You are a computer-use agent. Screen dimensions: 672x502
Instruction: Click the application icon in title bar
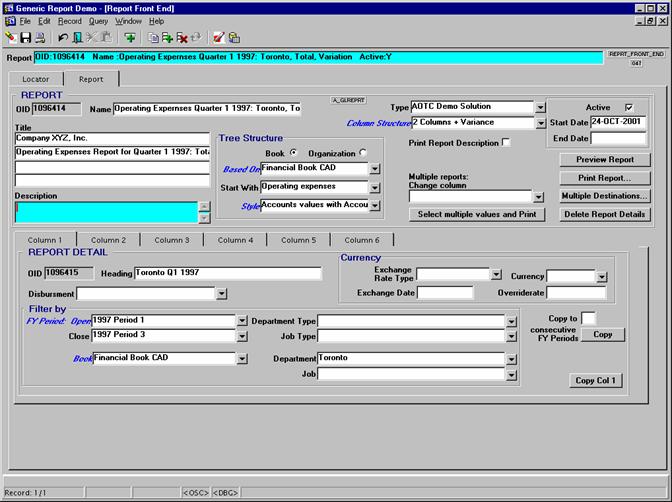[9, 8]
